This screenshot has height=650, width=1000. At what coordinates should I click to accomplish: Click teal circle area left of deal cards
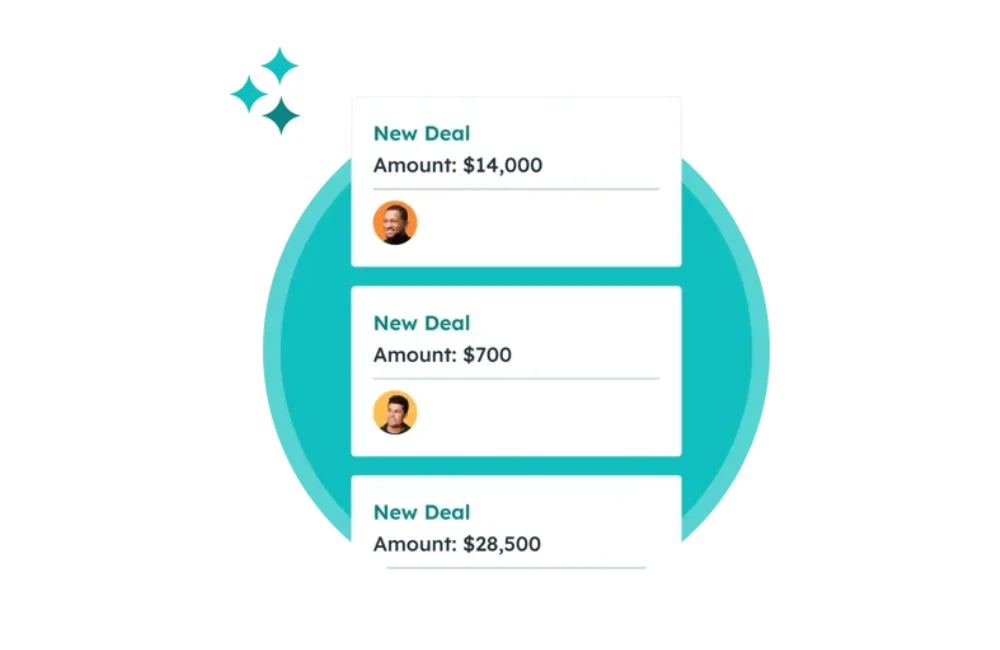[x=312, y=351]
